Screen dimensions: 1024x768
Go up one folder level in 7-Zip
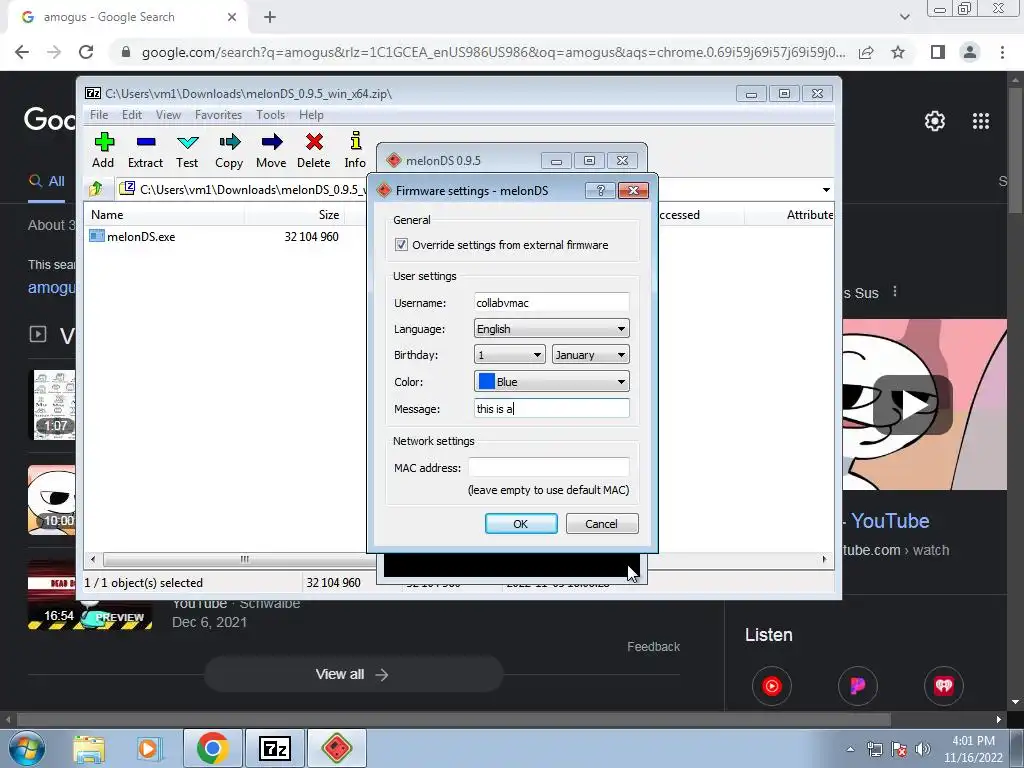pos(96,189)
